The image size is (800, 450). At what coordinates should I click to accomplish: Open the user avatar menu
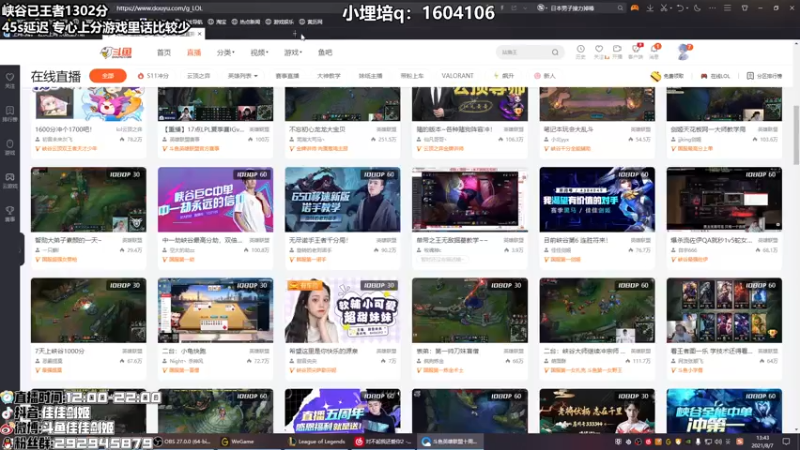pos(684,52)
